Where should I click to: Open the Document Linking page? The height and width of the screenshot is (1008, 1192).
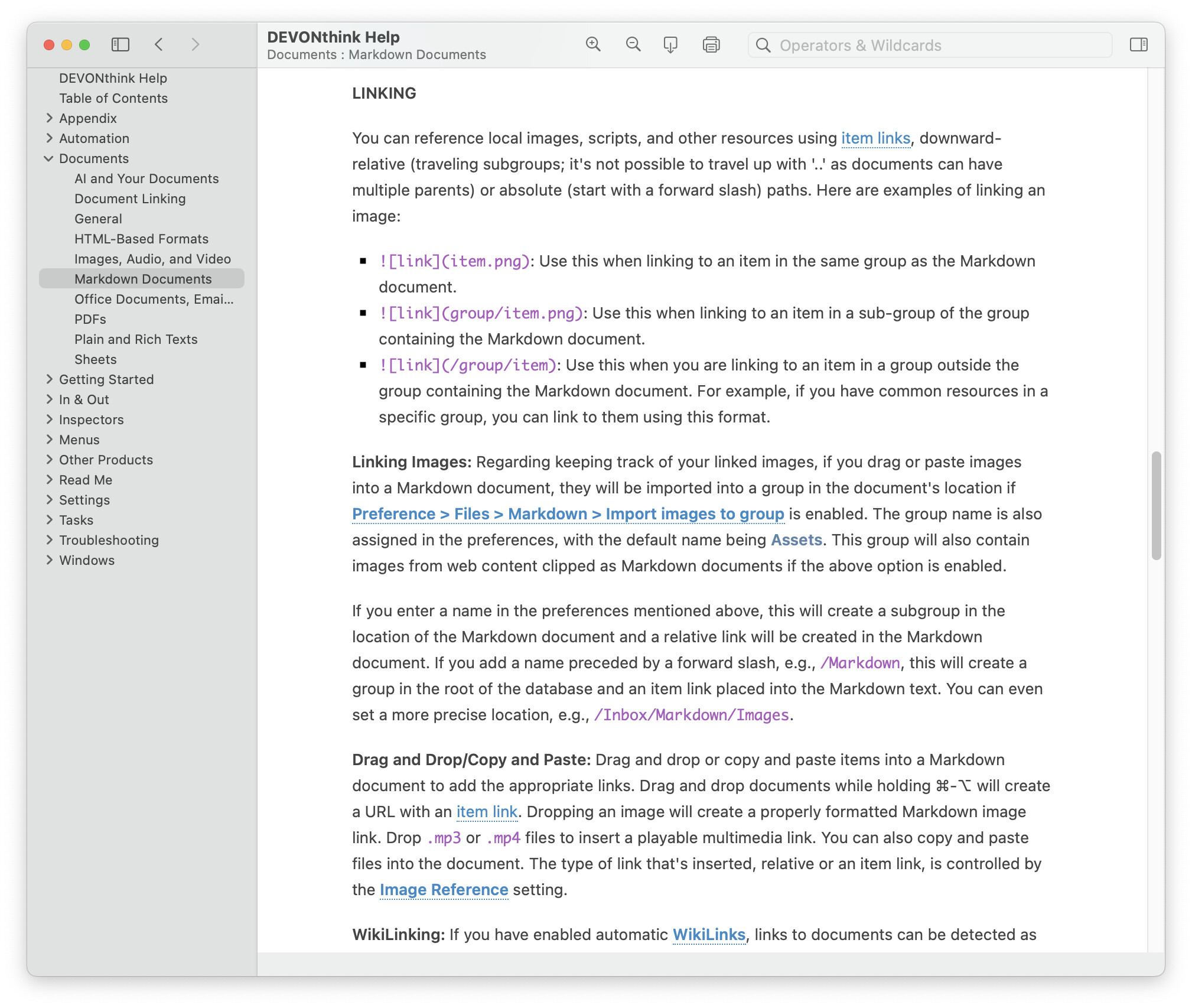(x=130, y=199)
